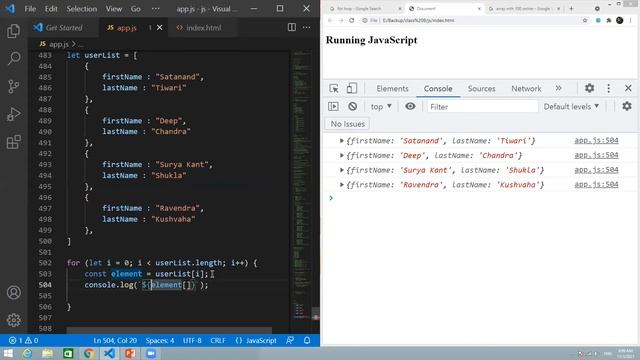
Task: Open the Default levels dropdown
Action: 571,107
